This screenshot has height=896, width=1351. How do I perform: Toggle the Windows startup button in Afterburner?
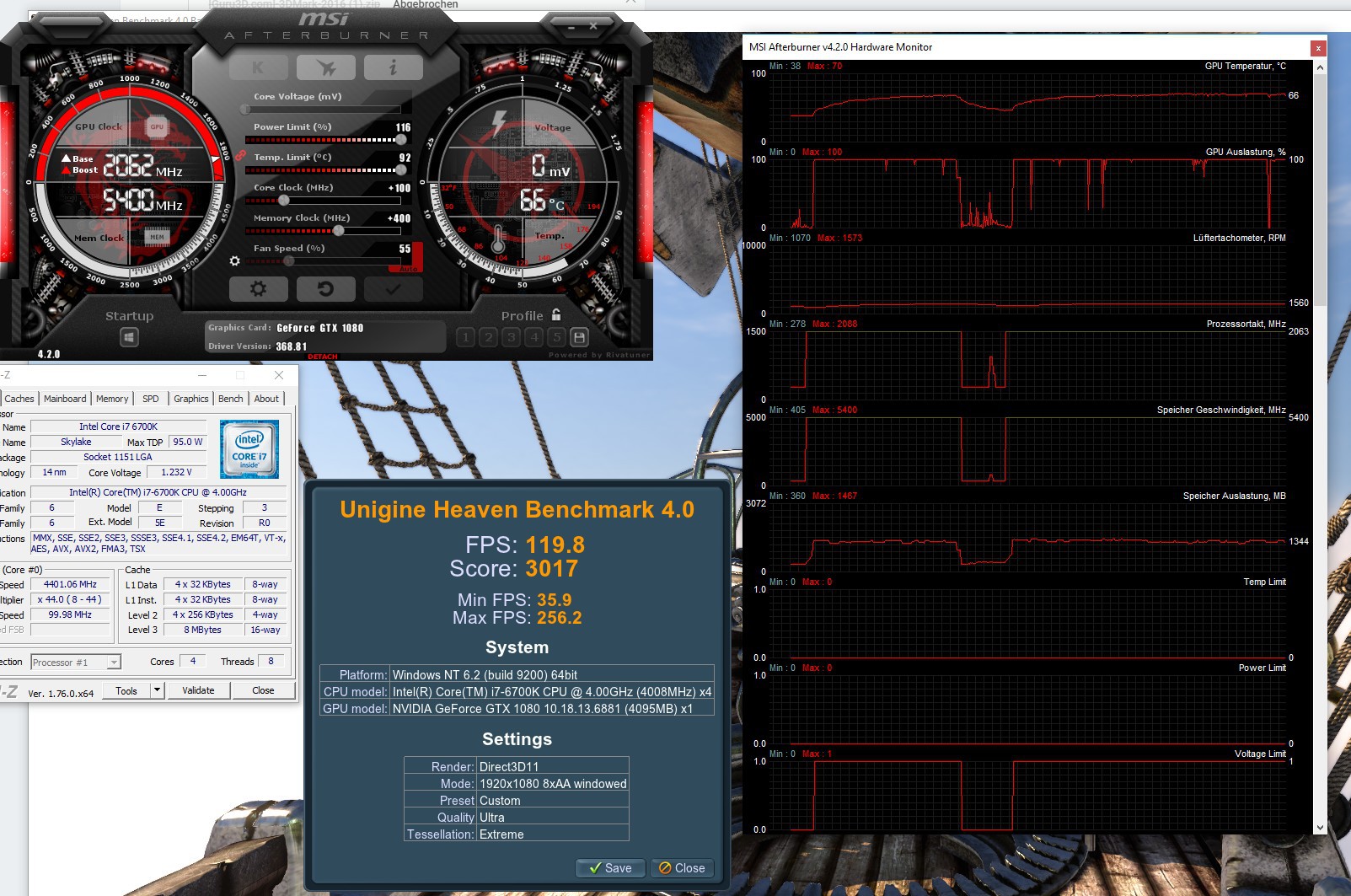pos(129,337)
